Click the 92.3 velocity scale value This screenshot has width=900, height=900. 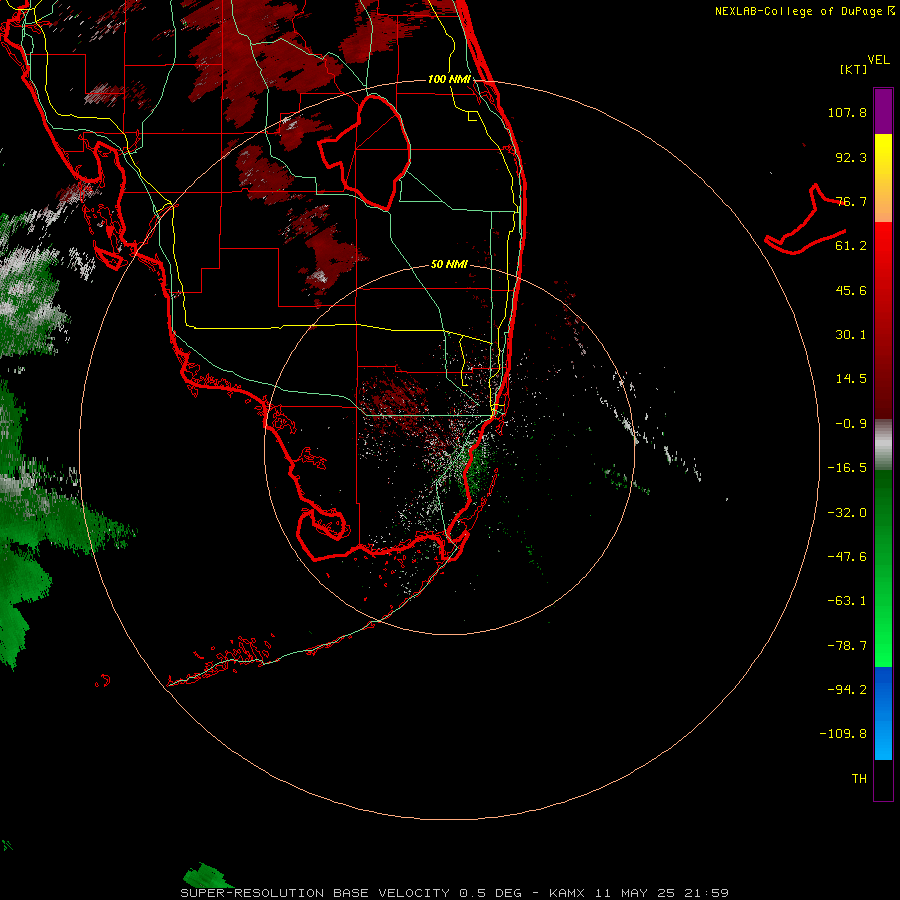point(851,157)
